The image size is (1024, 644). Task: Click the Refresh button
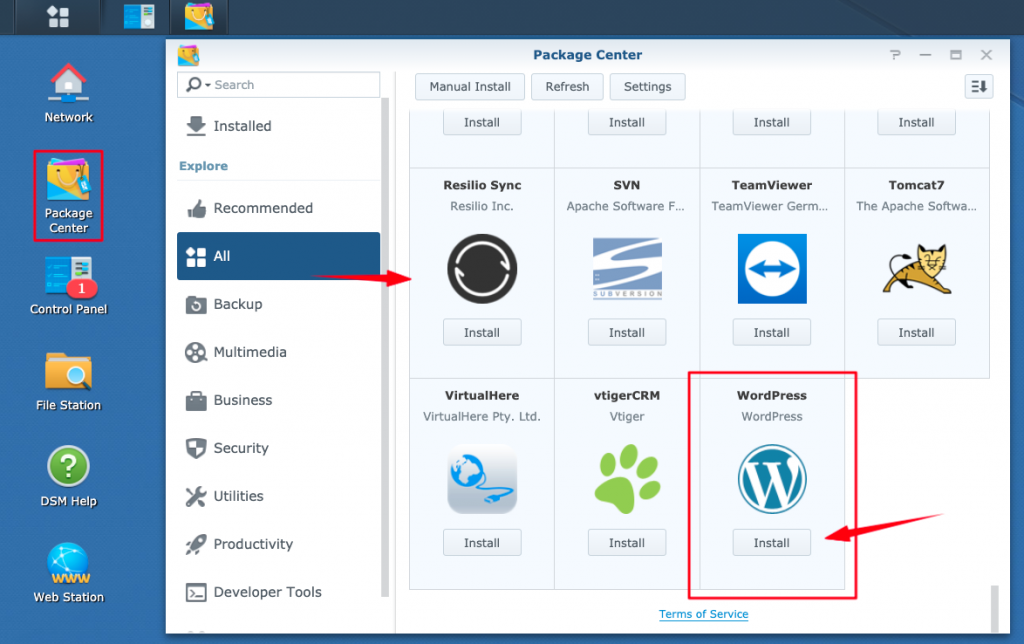[568, 87]
